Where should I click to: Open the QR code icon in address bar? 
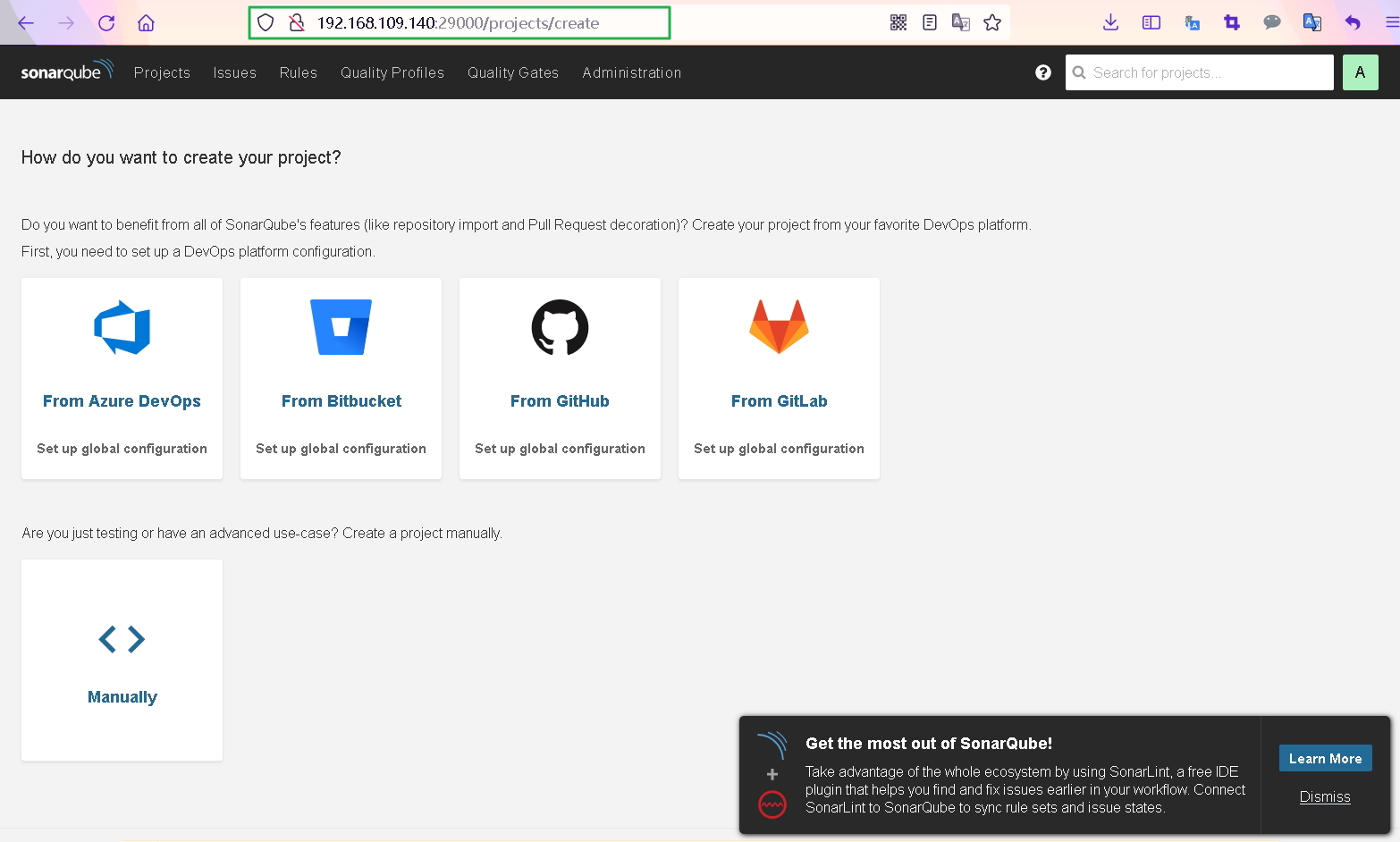(x=898, y=23)
